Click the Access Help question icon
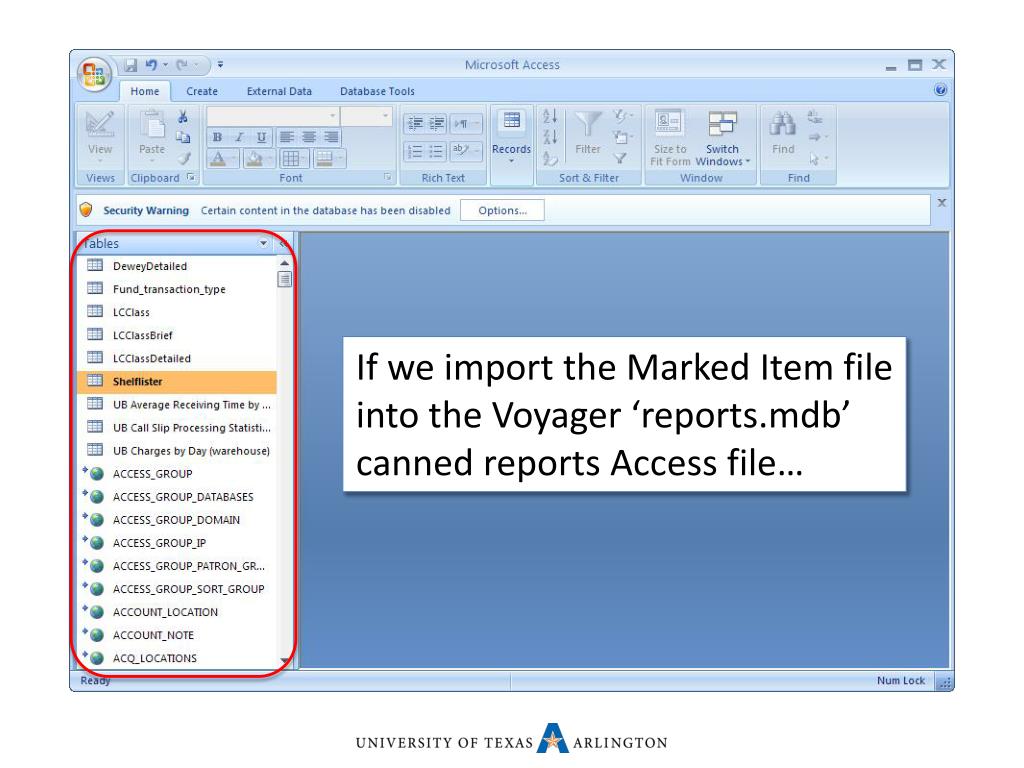The width and height of the screenshot is (1024, 768). point(940,90)
